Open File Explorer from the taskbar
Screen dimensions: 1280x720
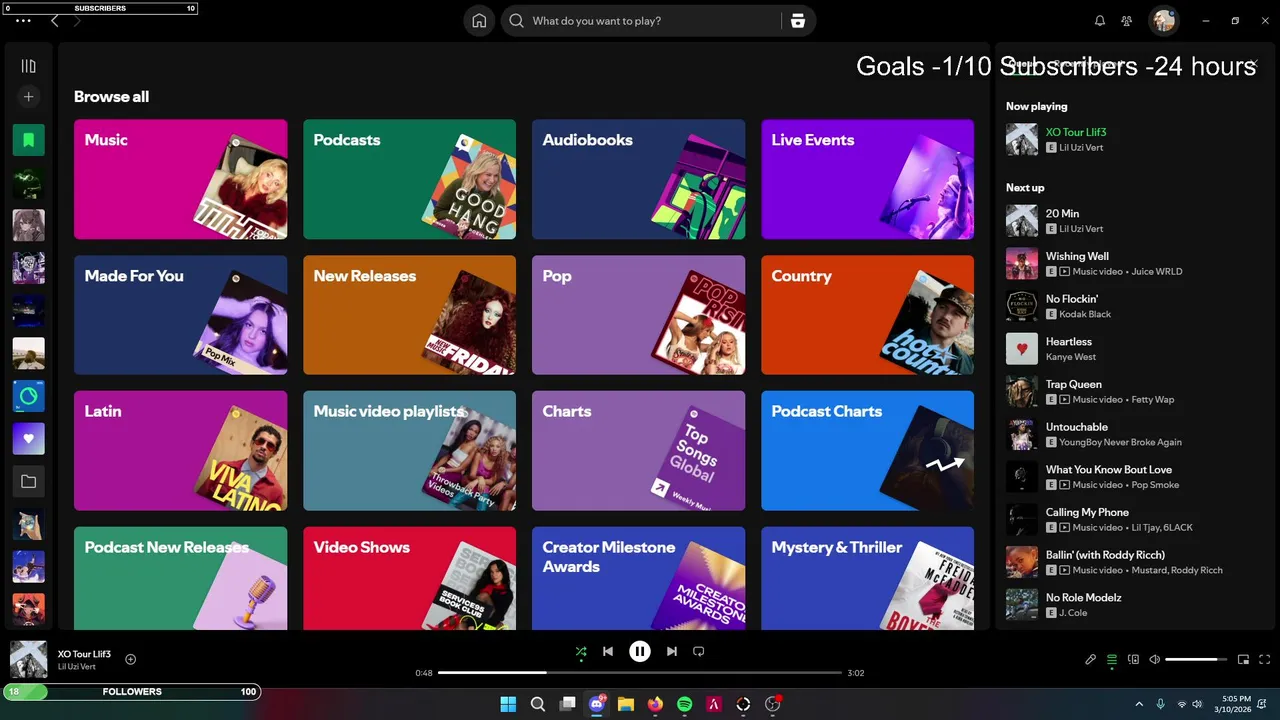[626, 704]
